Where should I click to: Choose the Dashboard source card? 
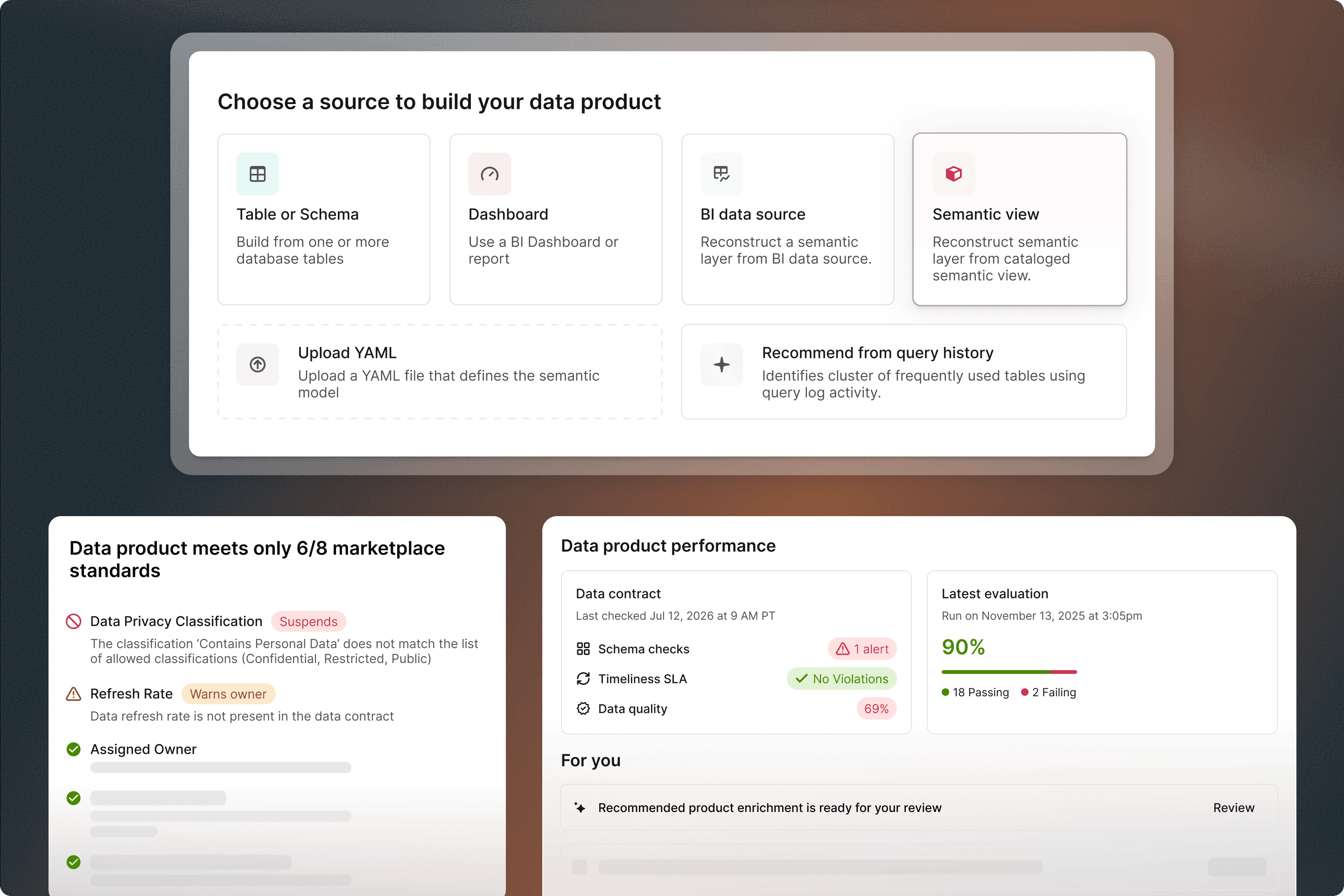pos(556,219)
